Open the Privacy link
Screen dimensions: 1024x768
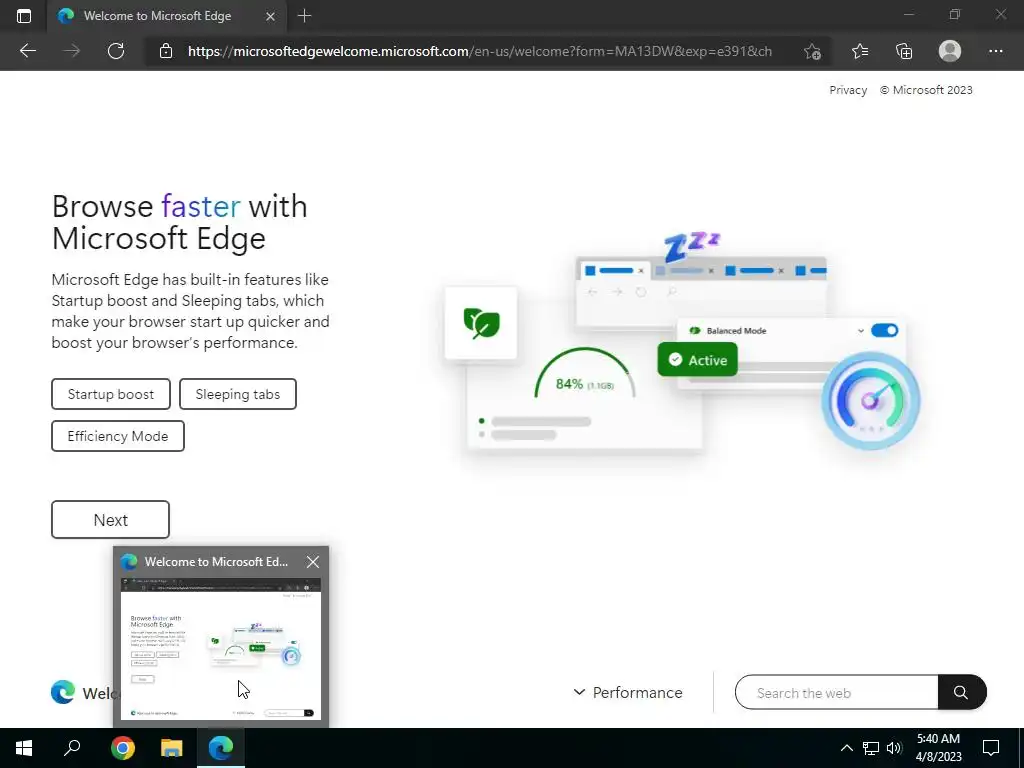(848, 90)
